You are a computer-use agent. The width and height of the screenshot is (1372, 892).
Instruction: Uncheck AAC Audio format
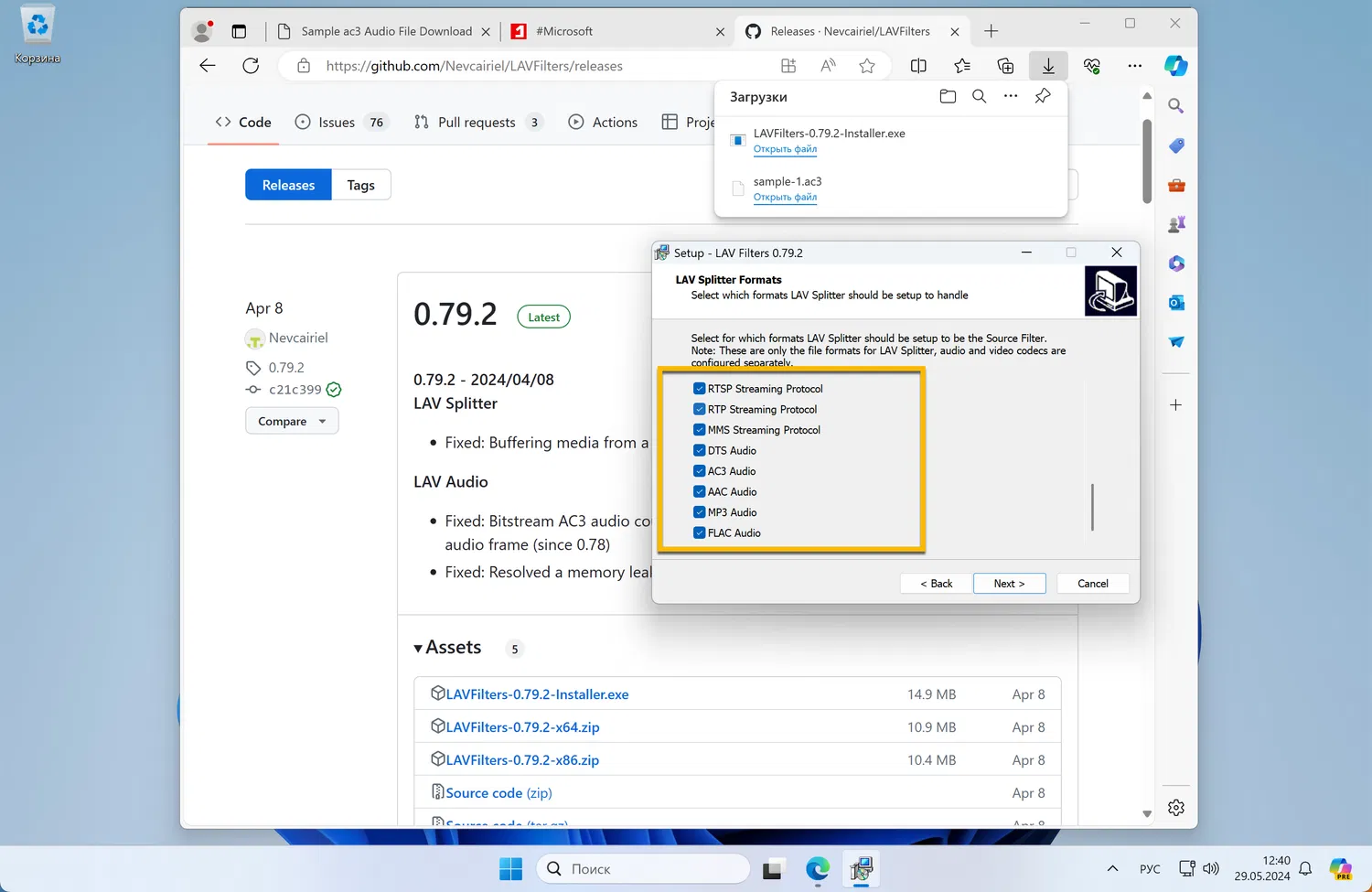point(700,491)
